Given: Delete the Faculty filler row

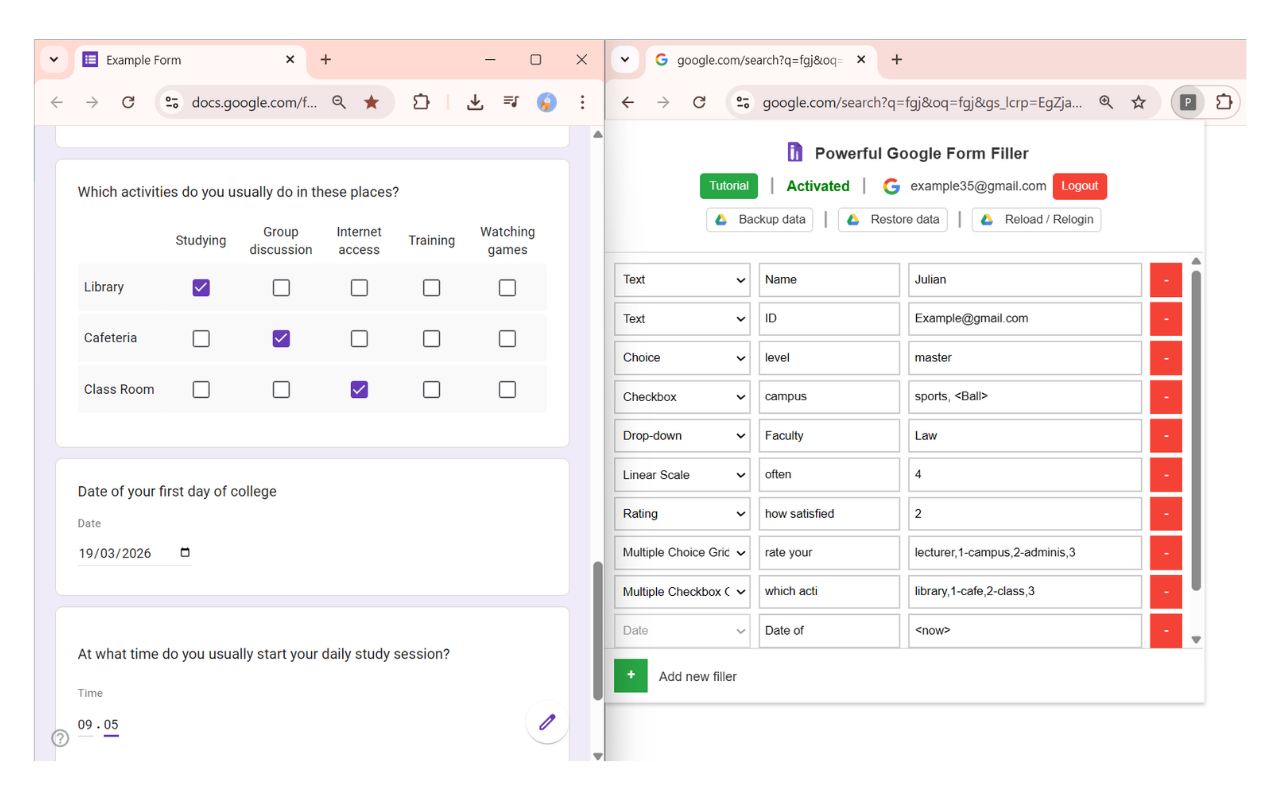Looking at the screenshot, I should pyautogui.click(x=1166, y=436).
